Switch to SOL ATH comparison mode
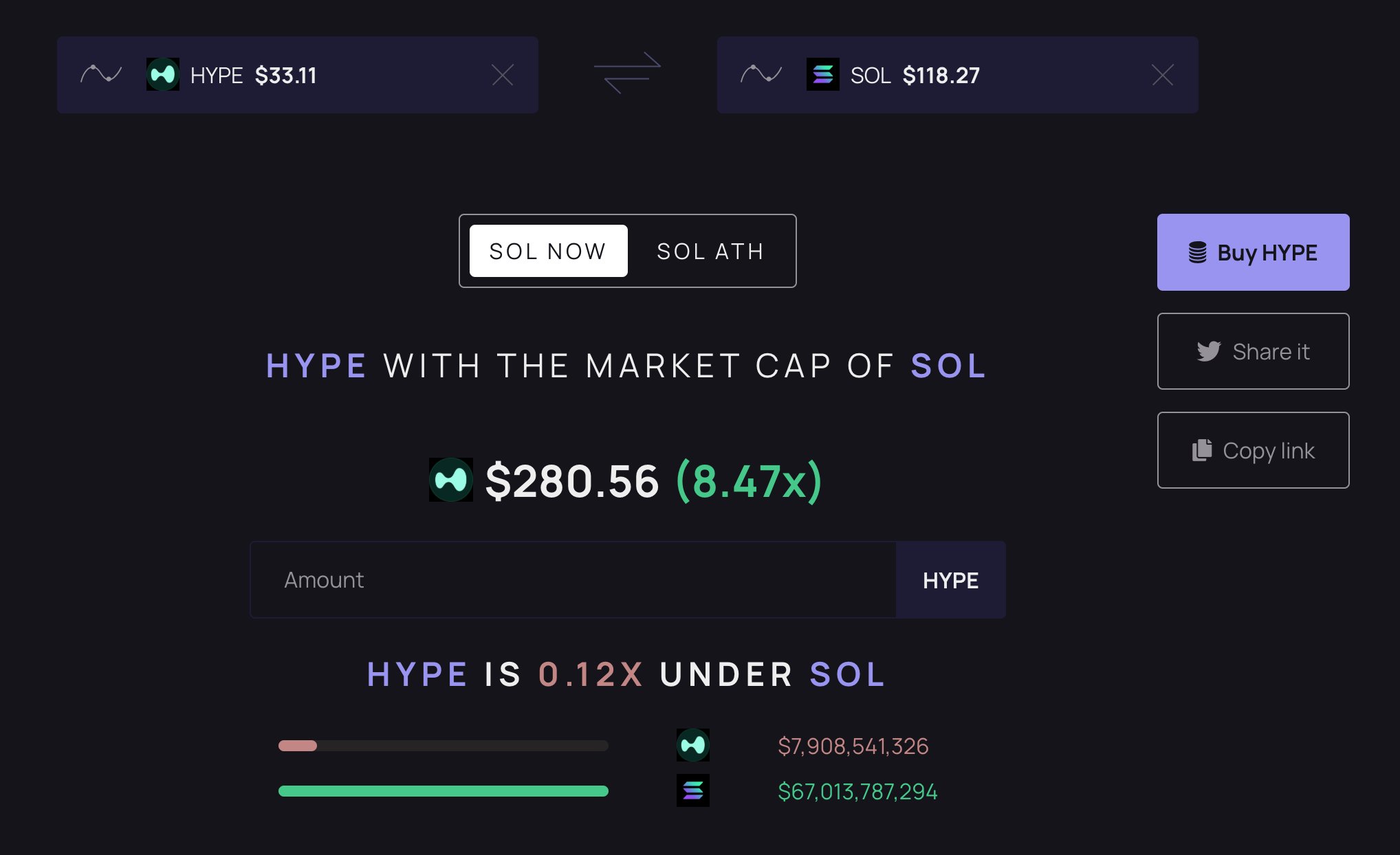The image size is (1400, 855). click(710, 251)
